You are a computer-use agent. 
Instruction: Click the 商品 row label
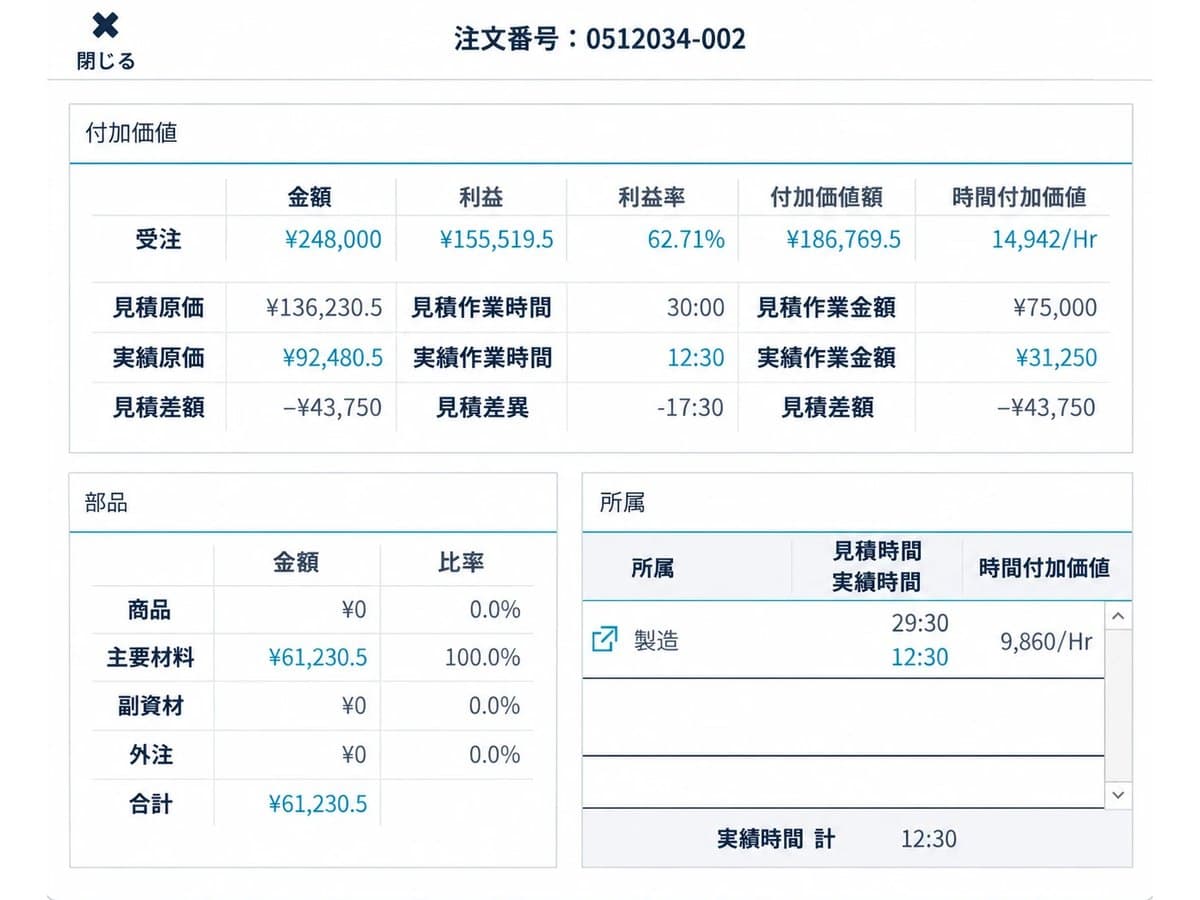150,609
